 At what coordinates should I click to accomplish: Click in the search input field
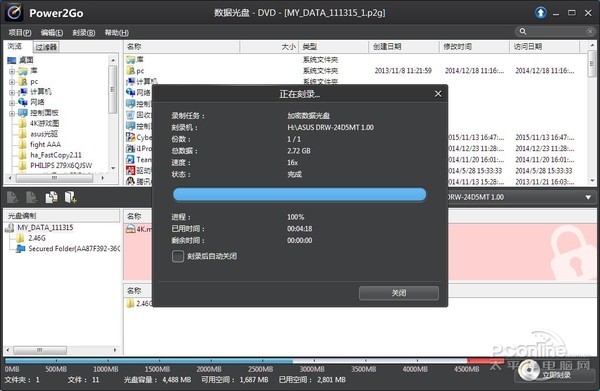pyautogui.click(x=555, y=31)
